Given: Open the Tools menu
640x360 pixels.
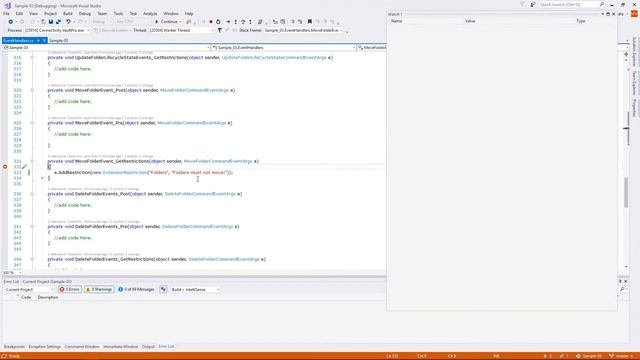Looking at the screenshot, I should point(118,13).
